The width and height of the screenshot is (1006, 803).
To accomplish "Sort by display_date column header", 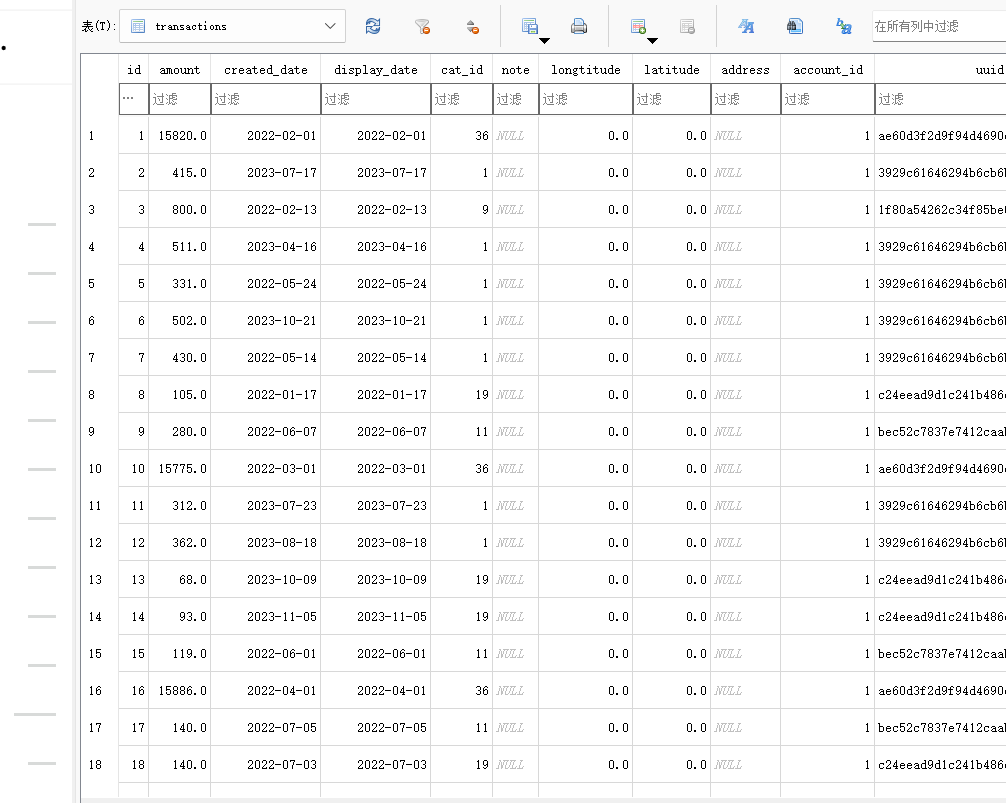I will pos(376,69).
